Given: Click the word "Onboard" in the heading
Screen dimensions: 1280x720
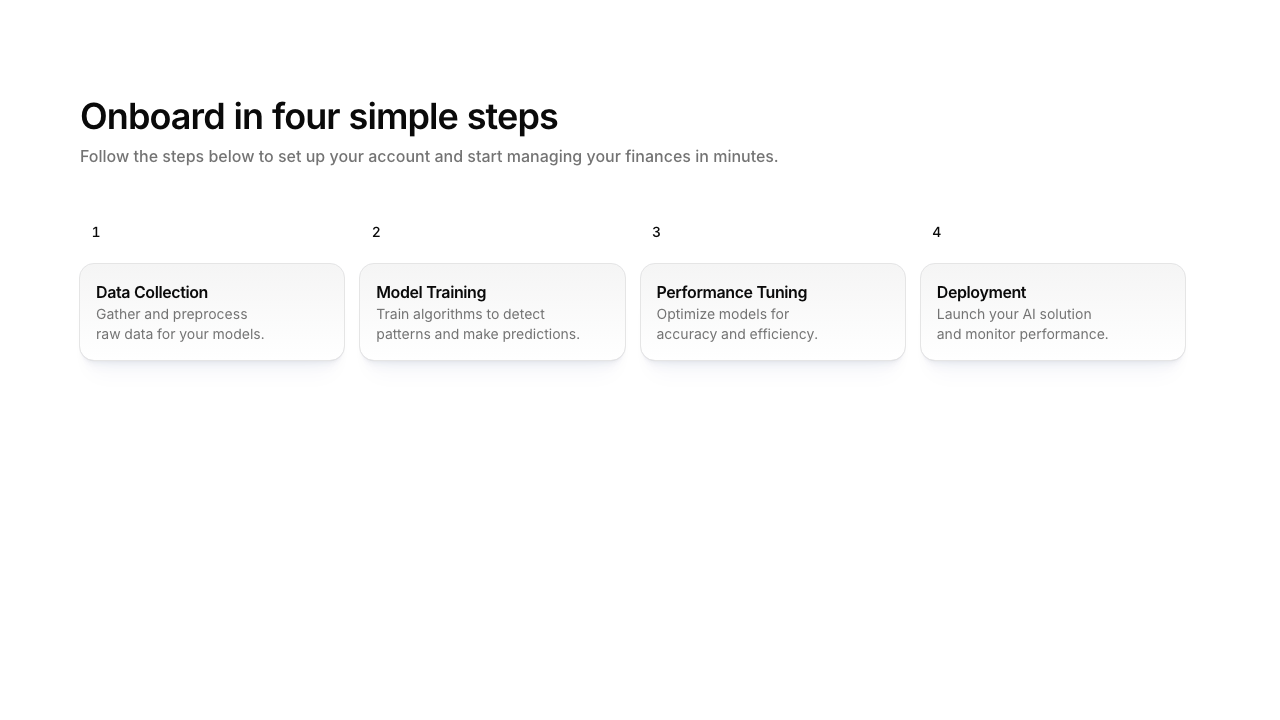Looking at the screenshot, I should tap(152, 117).
